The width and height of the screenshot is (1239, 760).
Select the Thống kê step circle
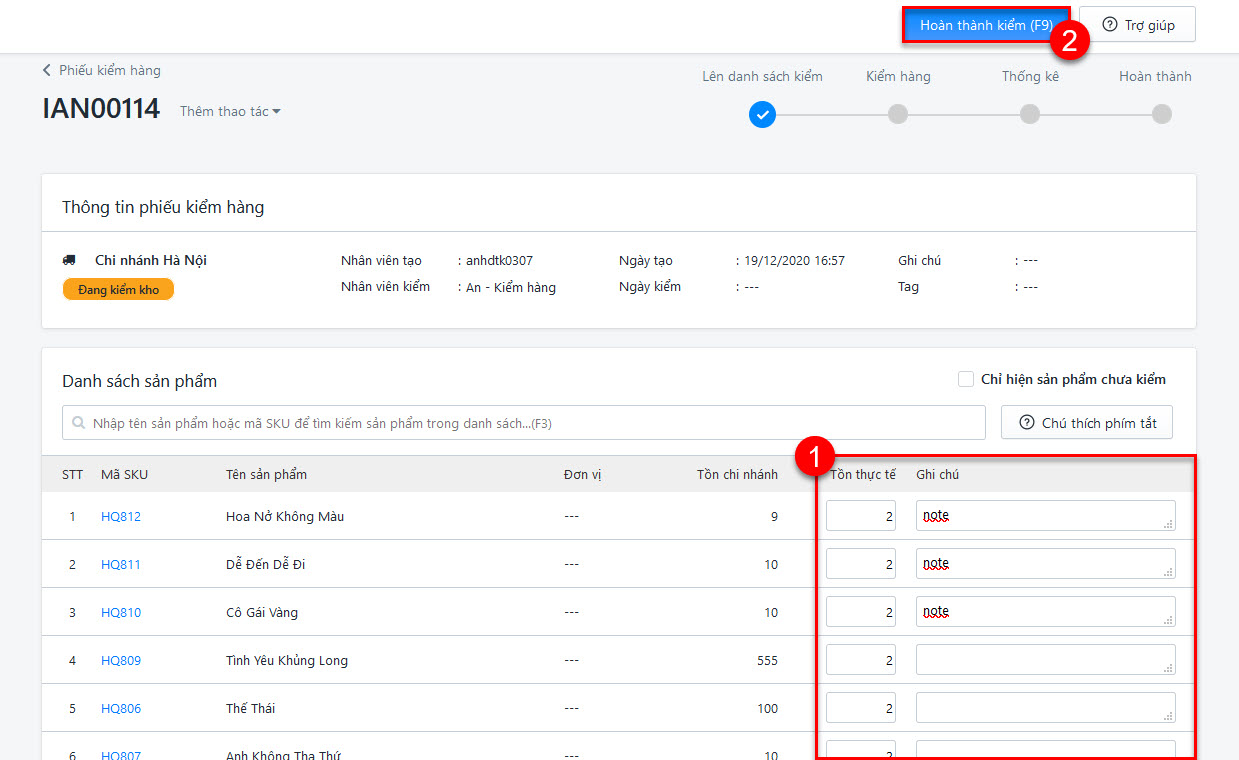tap(1030, 115)
